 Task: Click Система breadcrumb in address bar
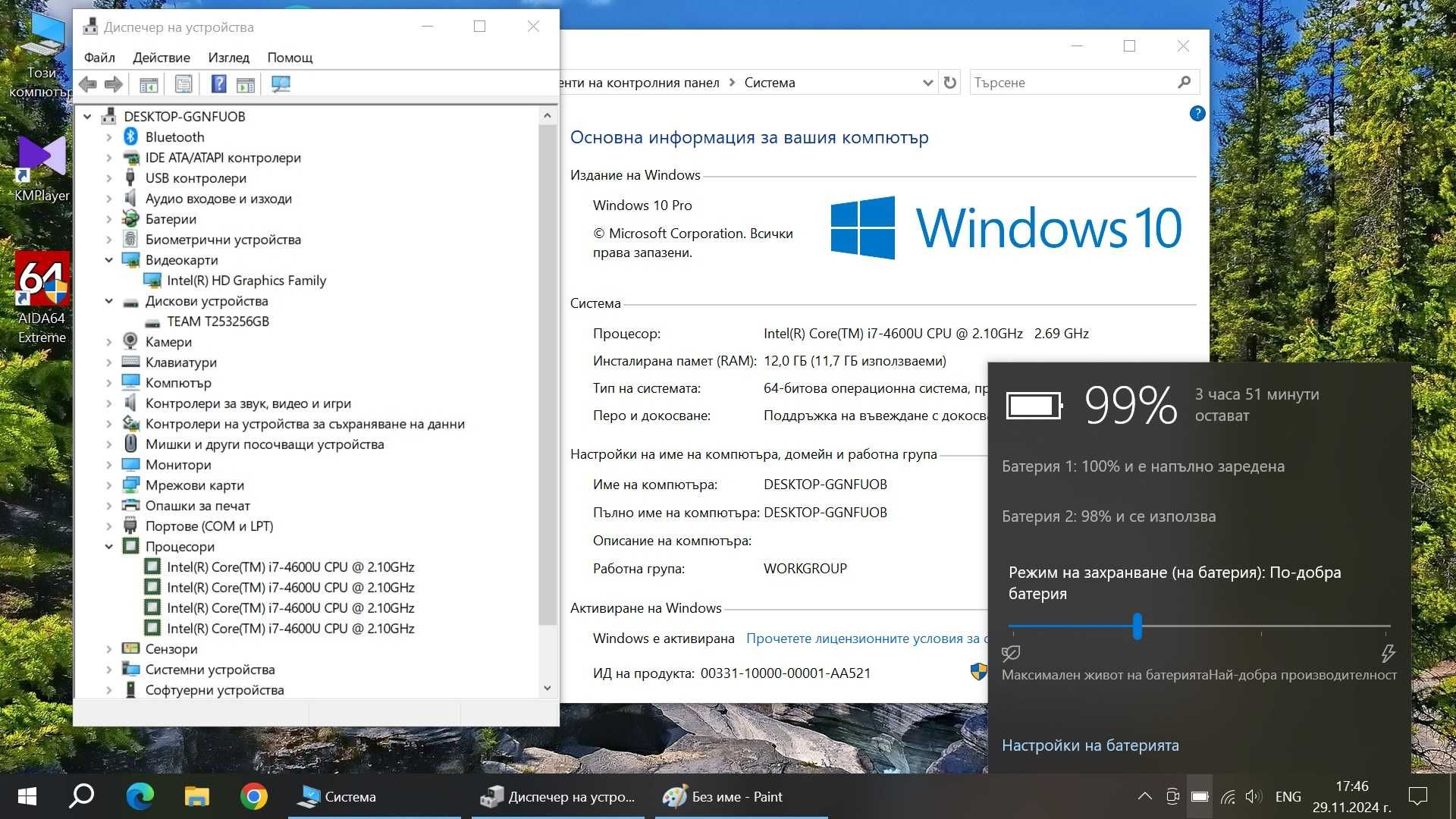(x=770, y=83)
